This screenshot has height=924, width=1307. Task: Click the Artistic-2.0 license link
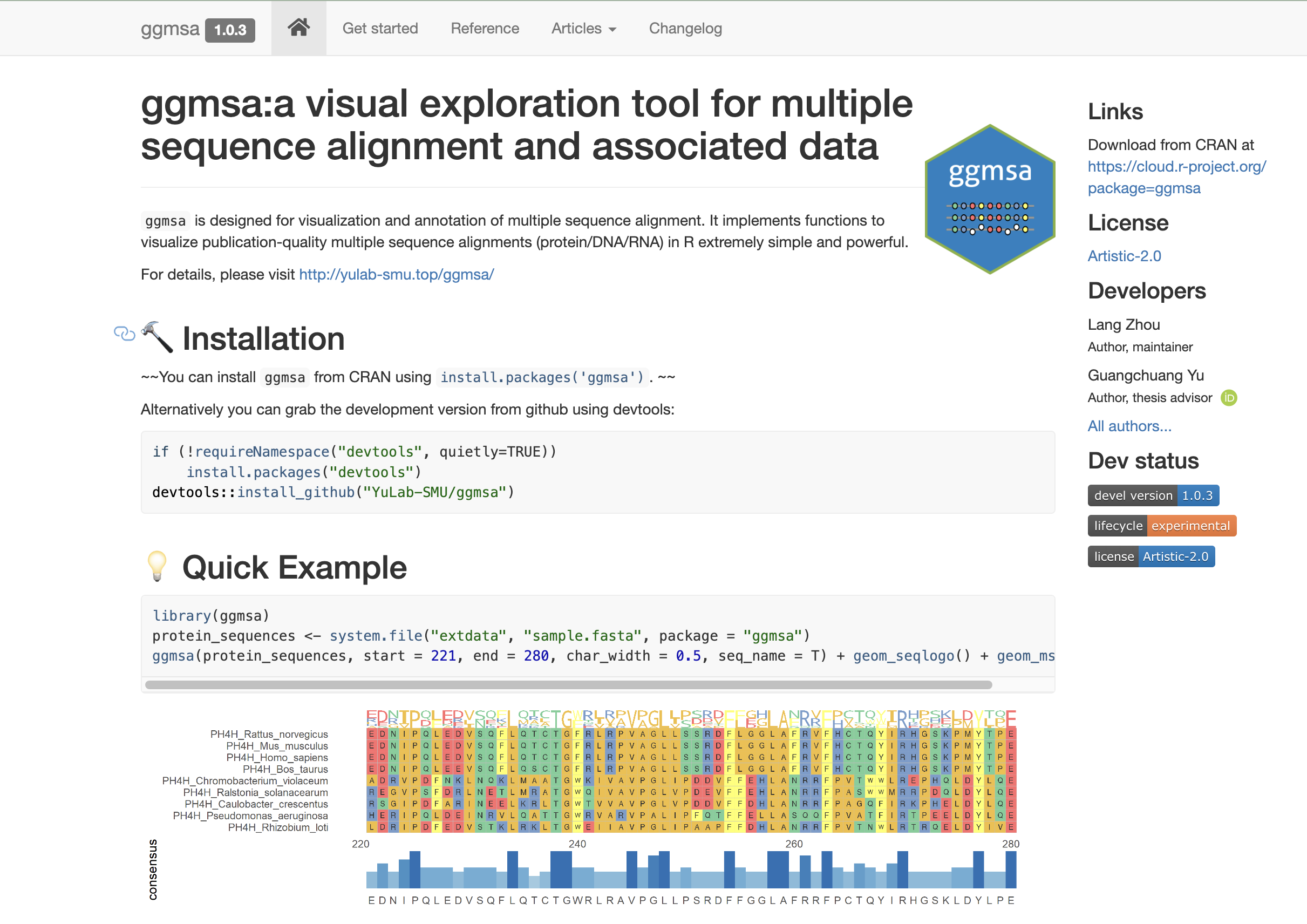pyautogui.click(x=1124, y=256)
